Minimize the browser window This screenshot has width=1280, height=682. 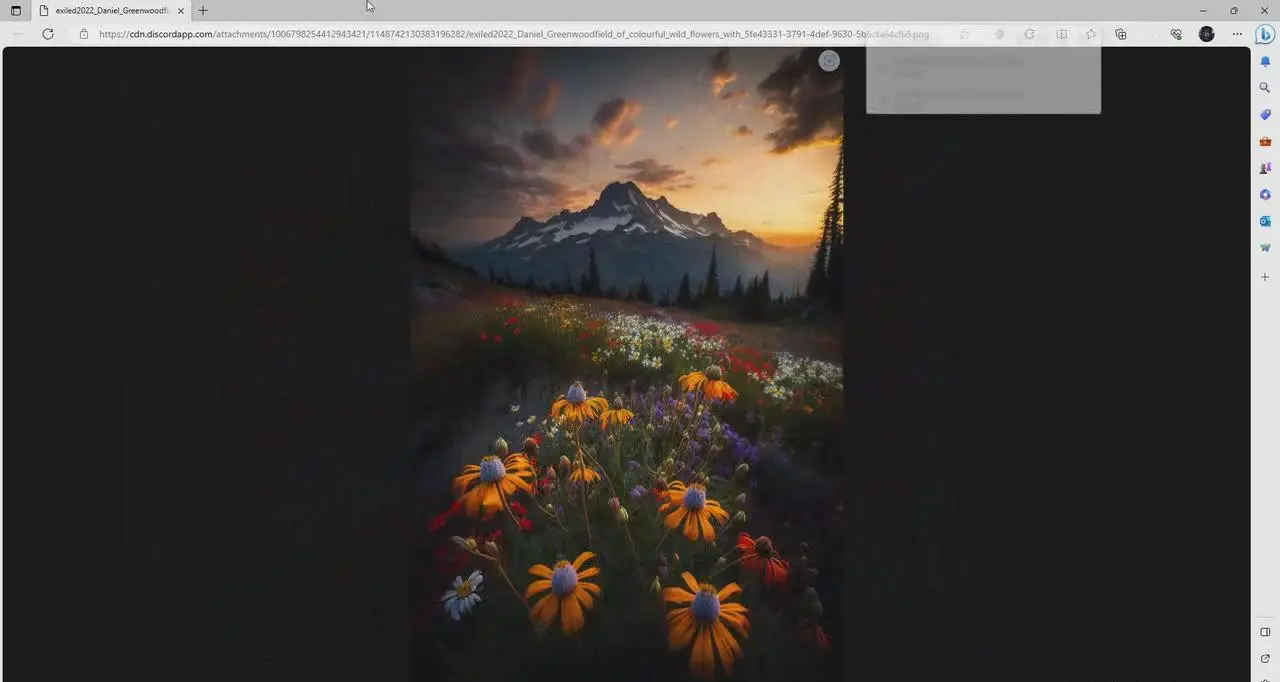pos(1203,10)
